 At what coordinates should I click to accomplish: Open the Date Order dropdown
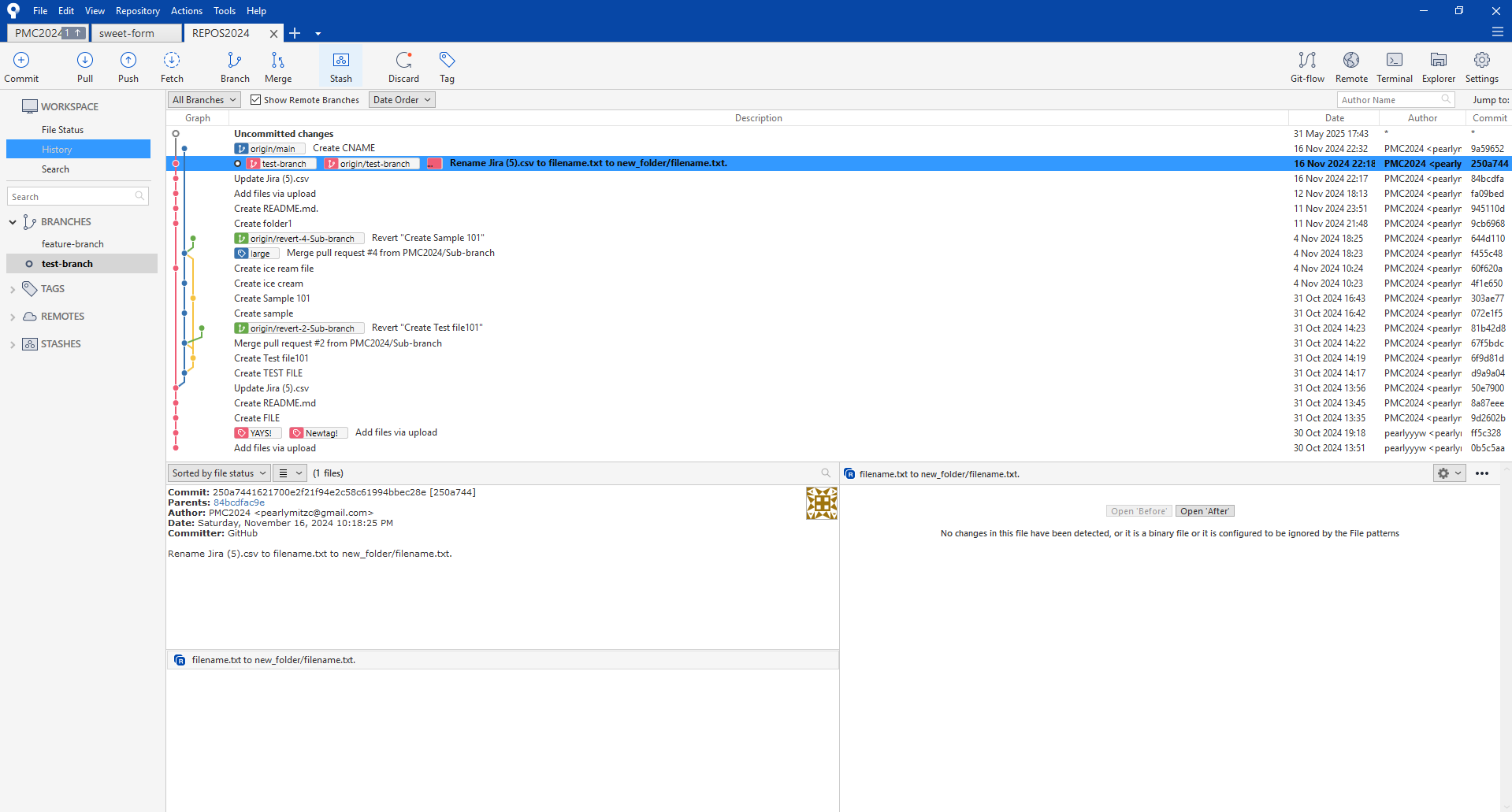pyautogui.click(x=402, y=100)
